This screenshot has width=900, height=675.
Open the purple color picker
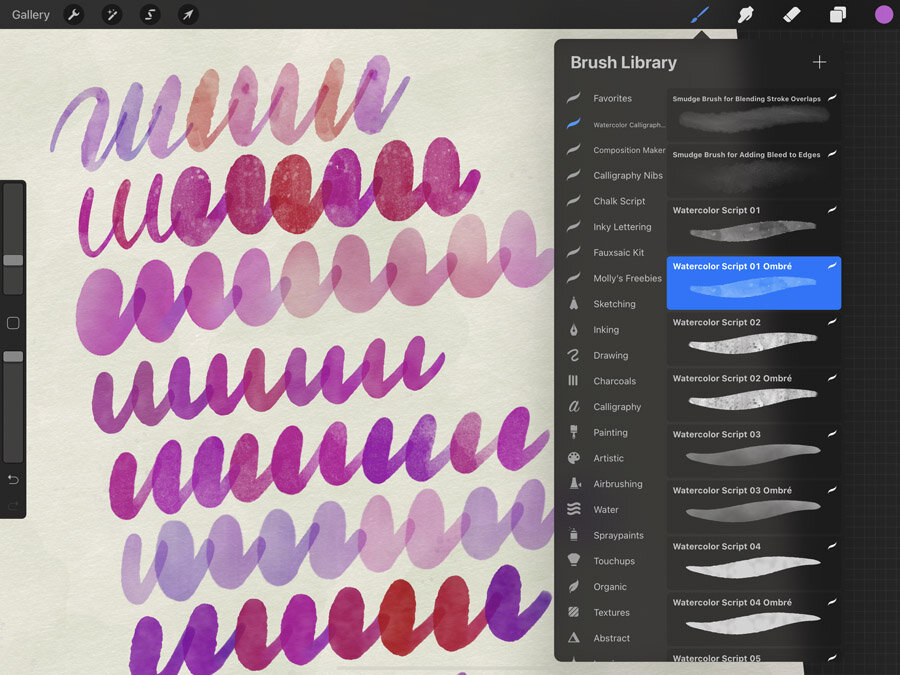pyautogui.click(x=883, y=14)
